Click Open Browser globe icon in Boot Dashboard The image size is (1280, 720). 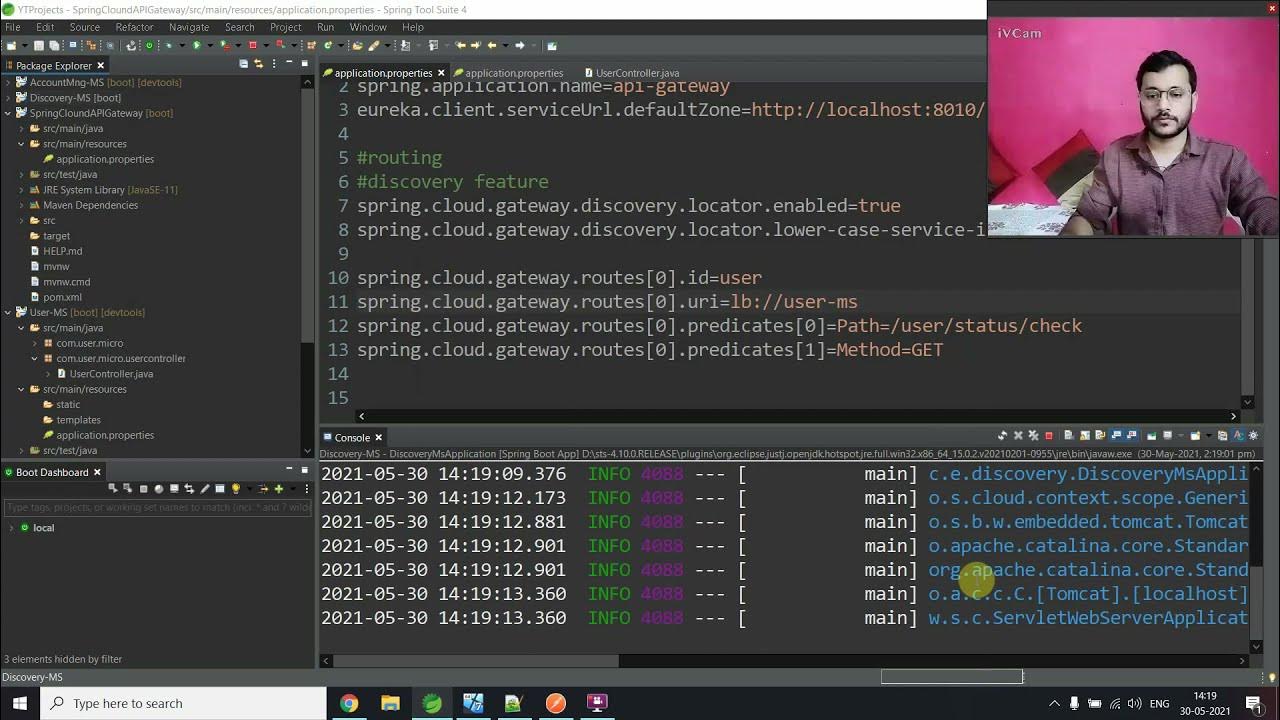159,488
